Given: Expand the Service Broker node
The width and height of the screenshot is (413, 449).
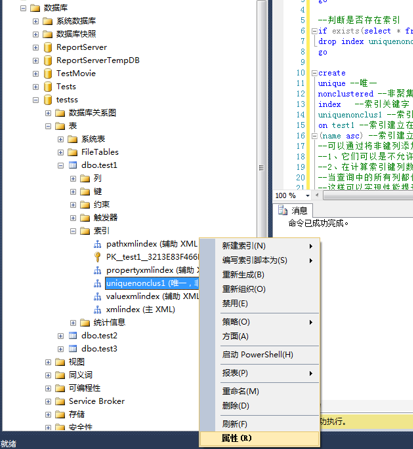Looking at the screenshot, I should (48, 401).
